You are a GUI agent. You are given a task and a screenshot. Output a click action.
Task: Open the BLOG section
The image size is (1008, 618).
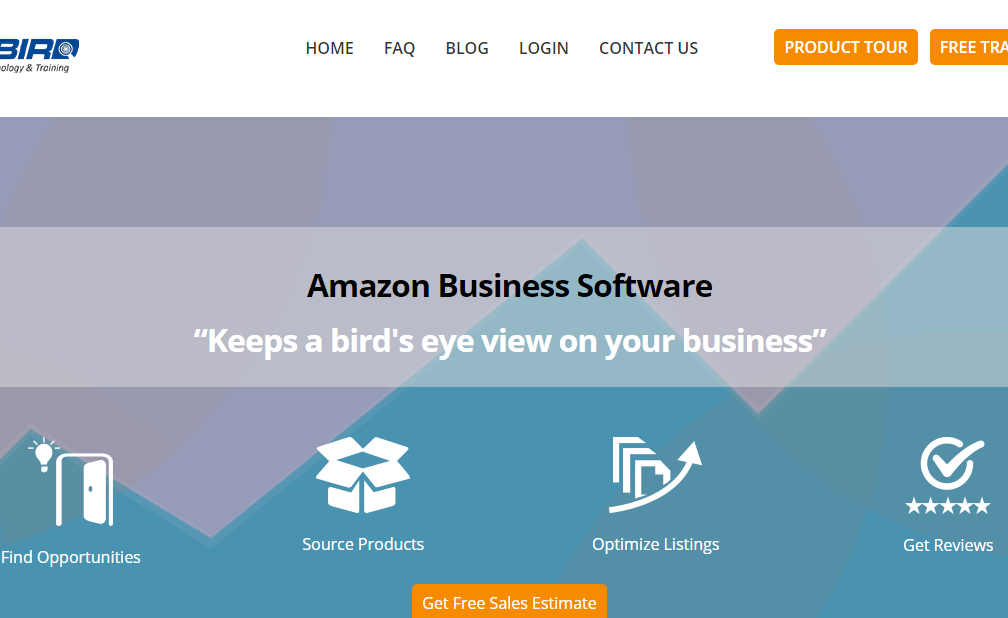pyautogui.click(x=467, y=48)
